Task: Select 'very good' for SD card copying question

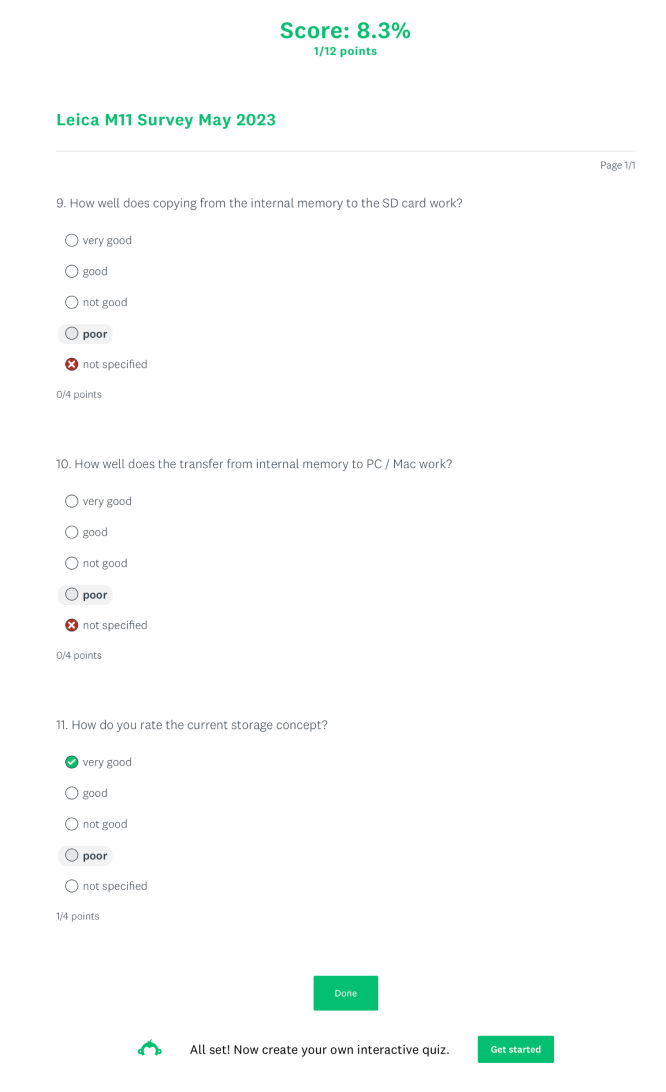Action: point(71,240)
